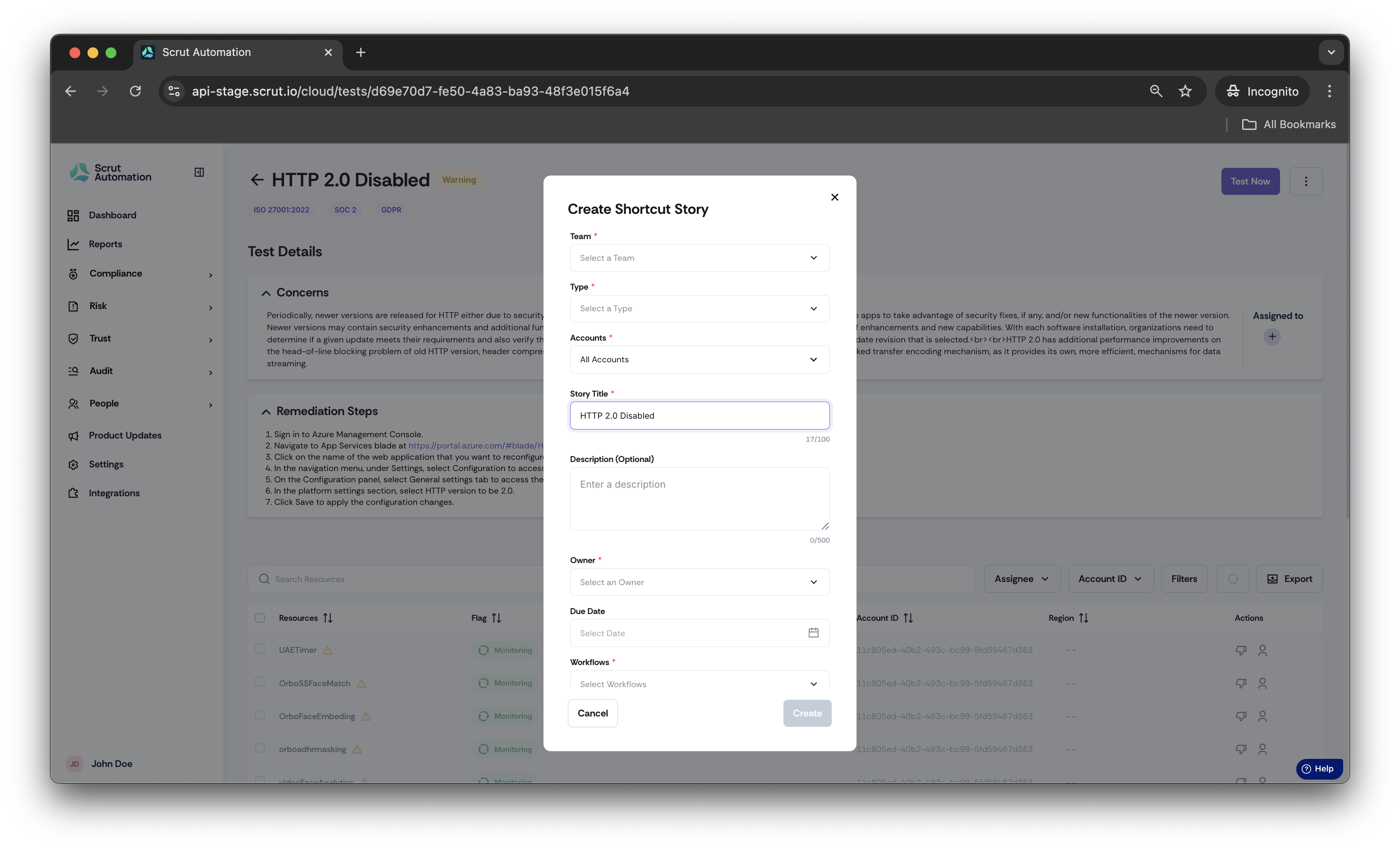This screenshot has height=850, width=1400.
Task: Click the plus icon under Assigned to
Action: 1271,337
